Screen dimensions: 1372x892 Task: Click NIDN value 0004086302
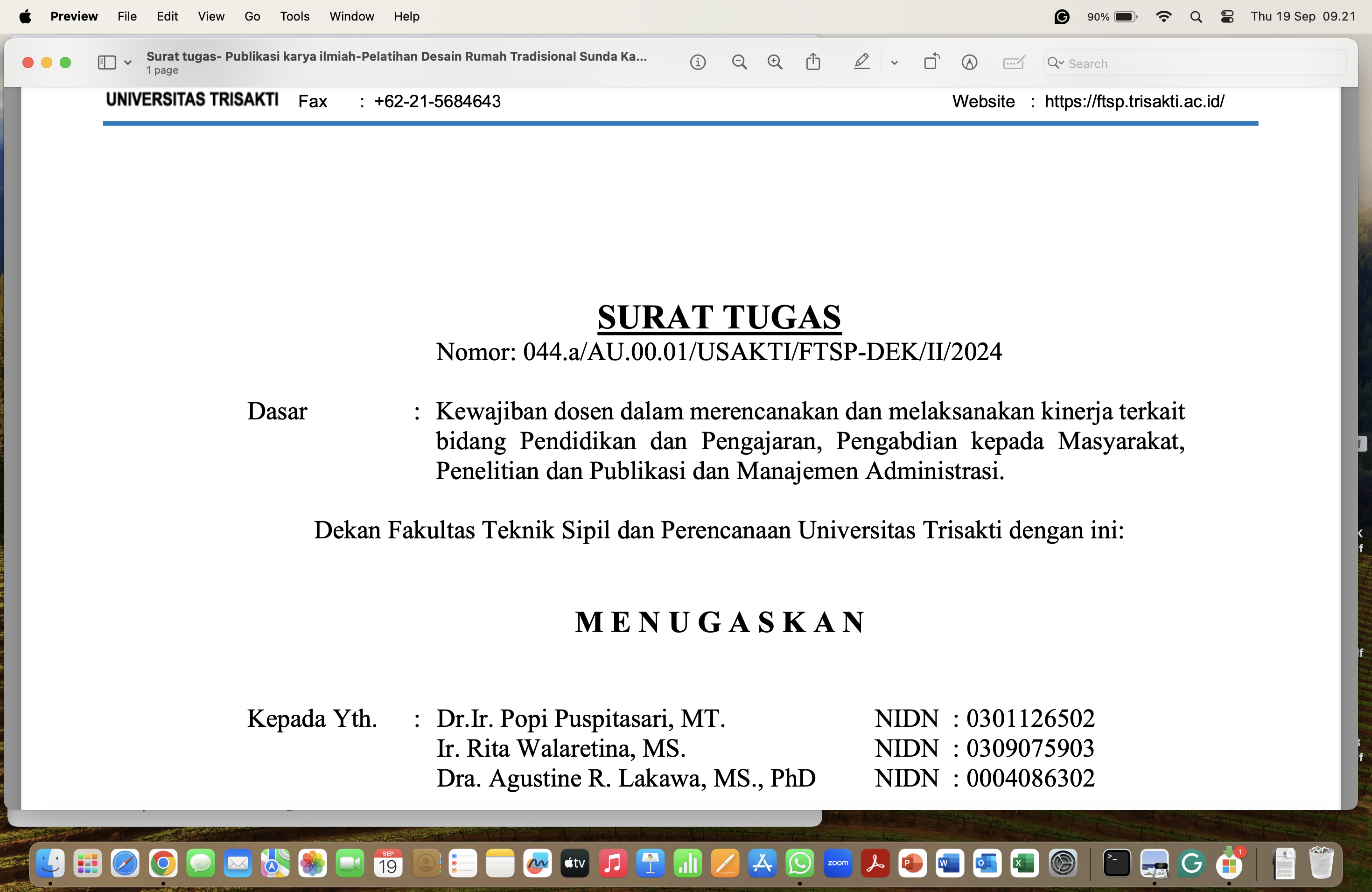click(1030, 779)
